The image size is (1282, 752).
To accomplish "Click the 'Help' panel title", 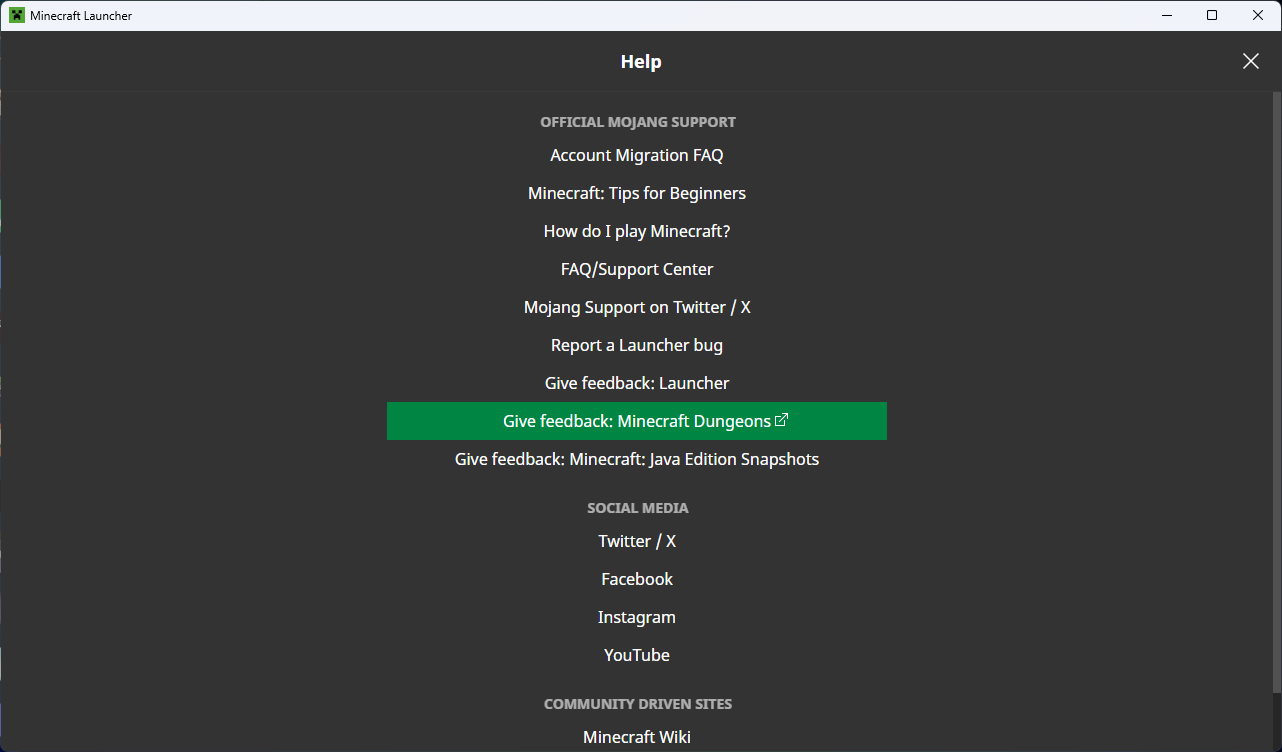I will point(641,61).
